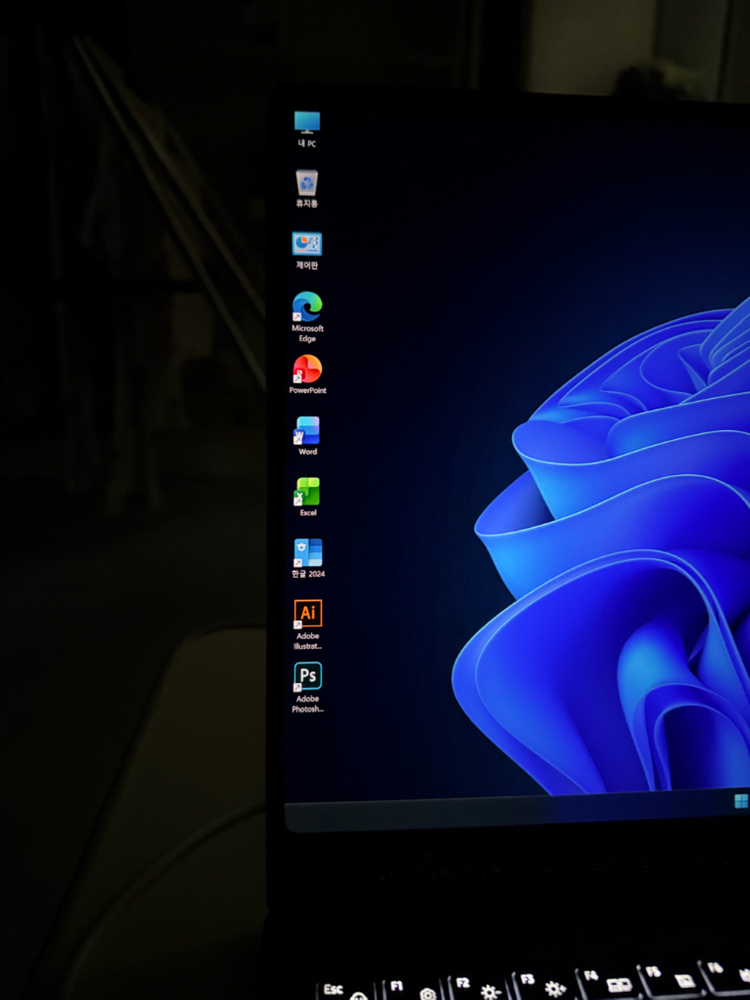Select the "PowerPoint" icon caption
750x1000 pixels.
coord(308,390)
